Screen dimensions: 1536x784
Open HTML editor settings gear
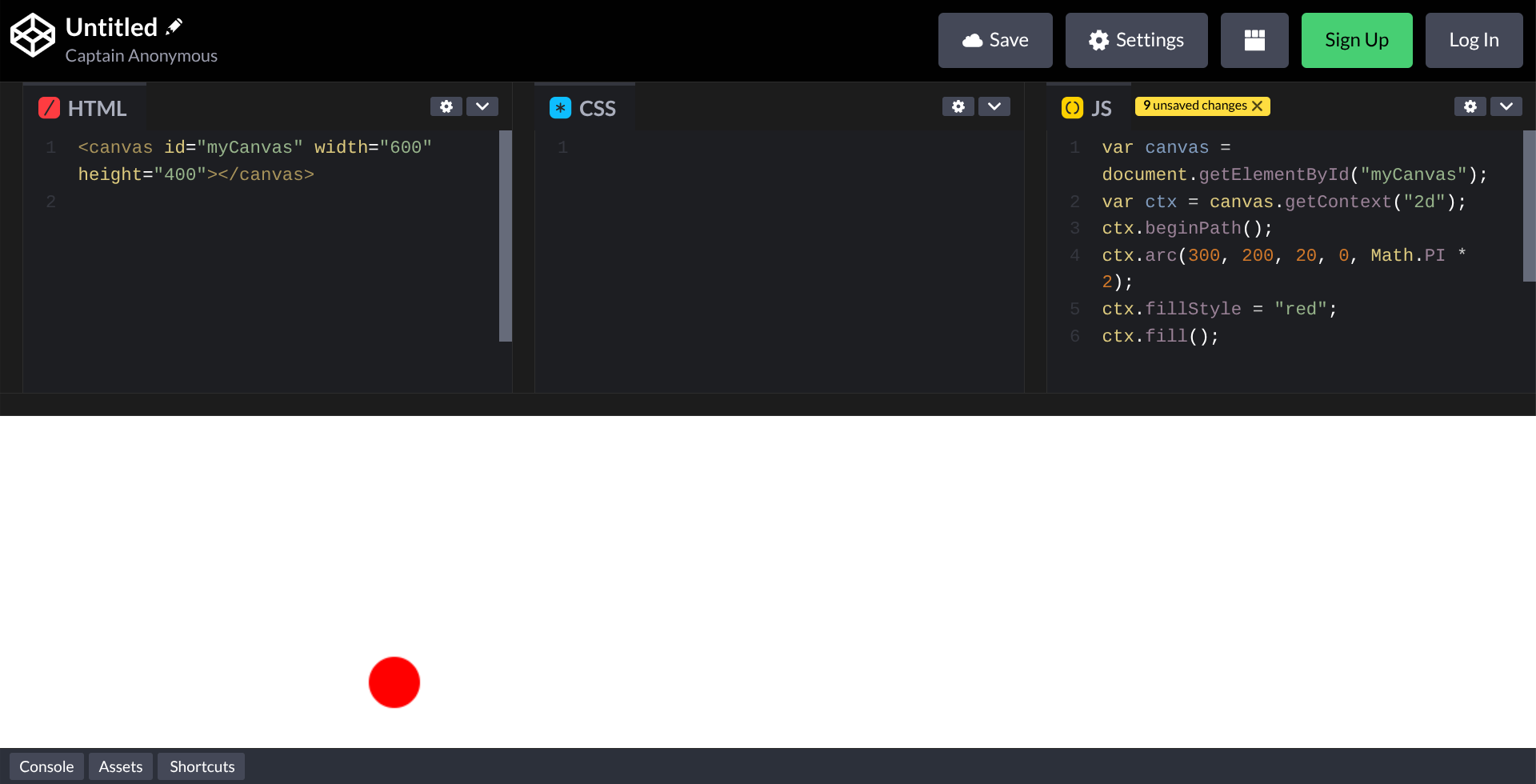(x=446, y=106)
